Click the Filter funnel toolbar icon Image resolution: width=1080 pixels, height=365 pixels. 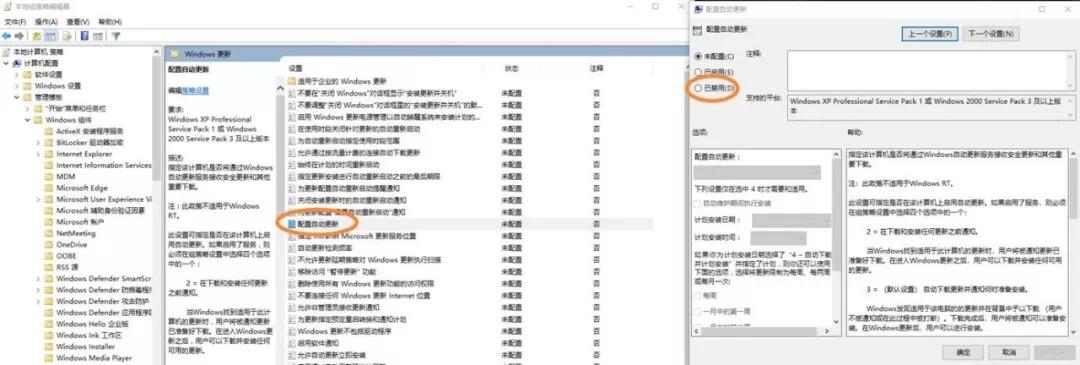116,36
